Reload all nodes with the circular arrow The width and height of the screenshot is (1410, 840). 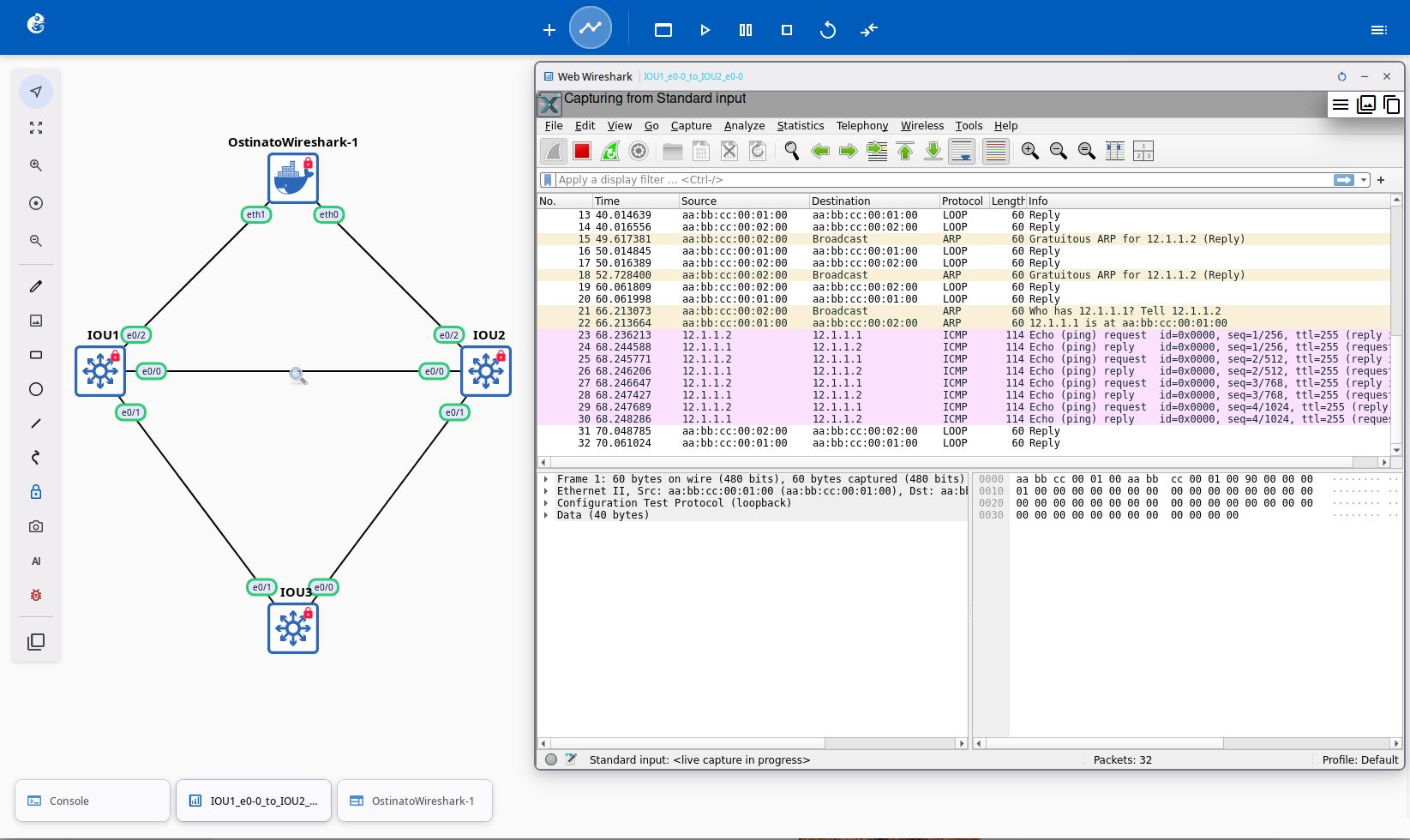[x=828, y=30]
